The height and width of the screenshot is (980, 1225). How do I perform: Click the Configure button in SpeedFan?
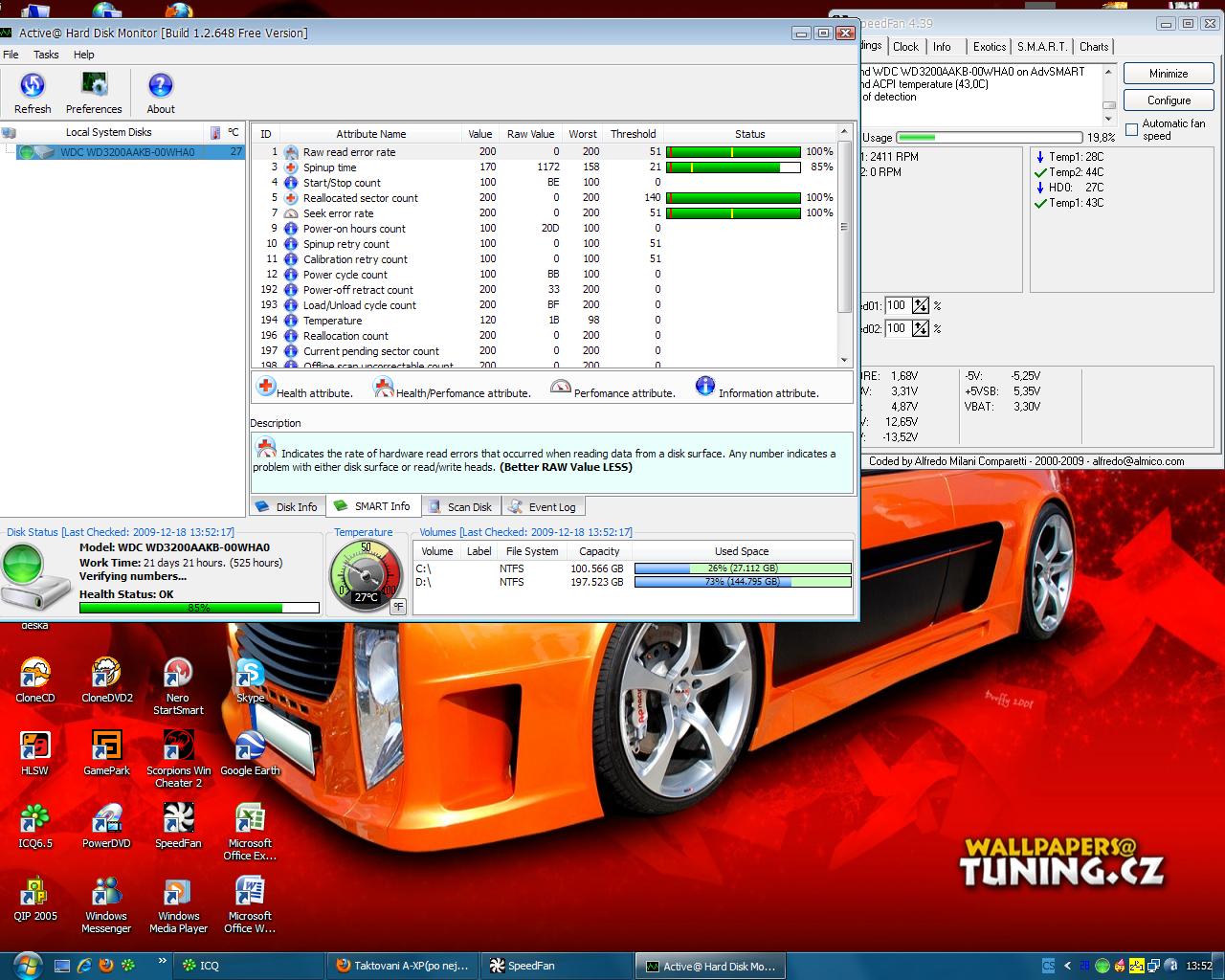coord(1169,100)
